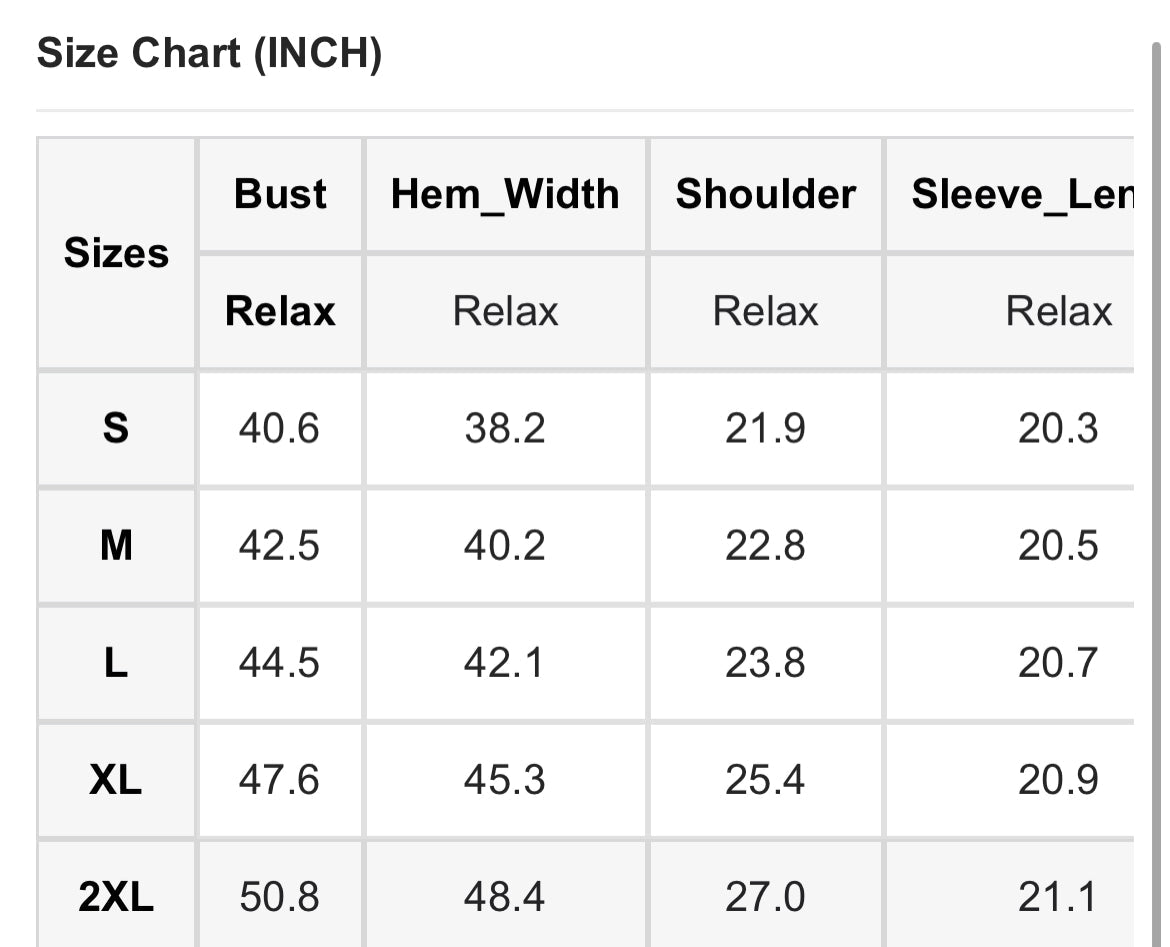The height and width of the screenshot is (947, 1170).
Task: Click the Relax label under Shoulder
Action: point(765,311)
